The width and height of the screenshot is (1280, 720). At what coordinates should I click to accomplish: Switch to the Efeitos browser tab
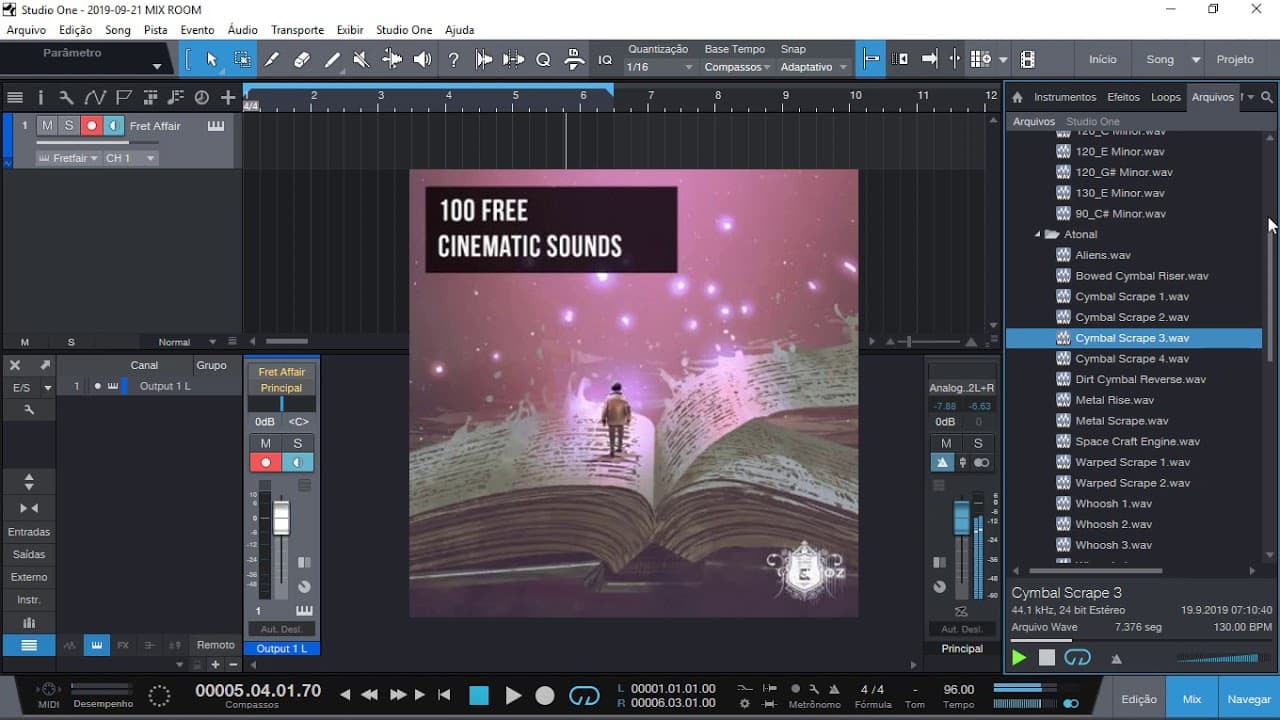[x=1123, y=97]
